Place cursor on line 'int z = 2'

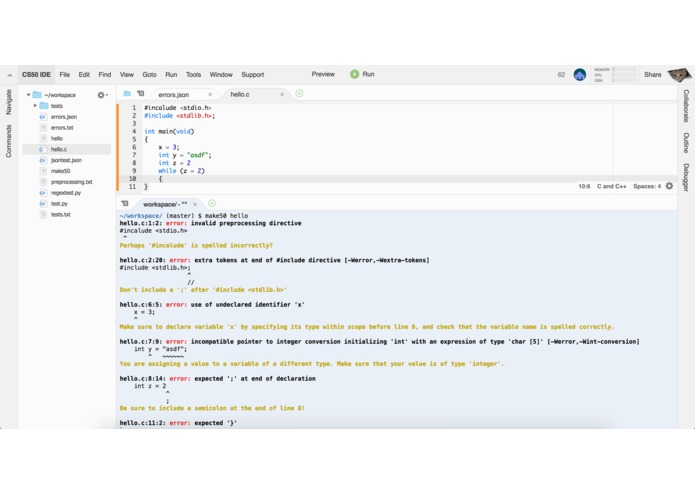(x=174, y=163)
